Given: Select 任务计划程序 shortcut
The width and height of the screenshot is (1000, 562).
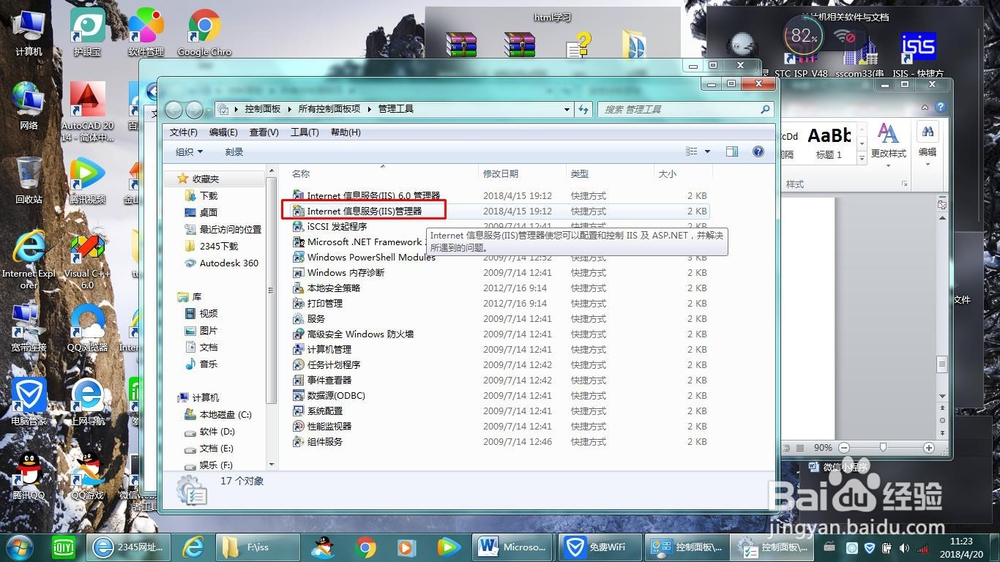Looking at the screenshot, I should [x=327, y=364].
